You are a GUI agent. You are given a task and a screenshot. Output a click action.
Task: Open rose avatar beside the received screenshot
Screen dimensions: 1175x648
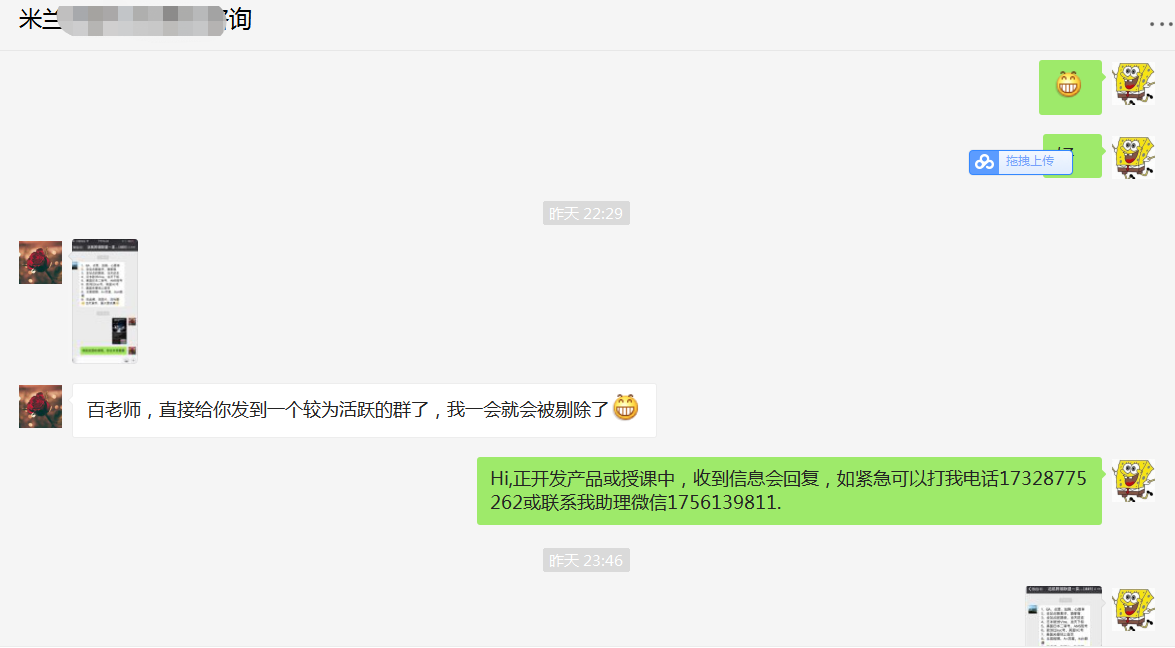click(x=40, y=262)
